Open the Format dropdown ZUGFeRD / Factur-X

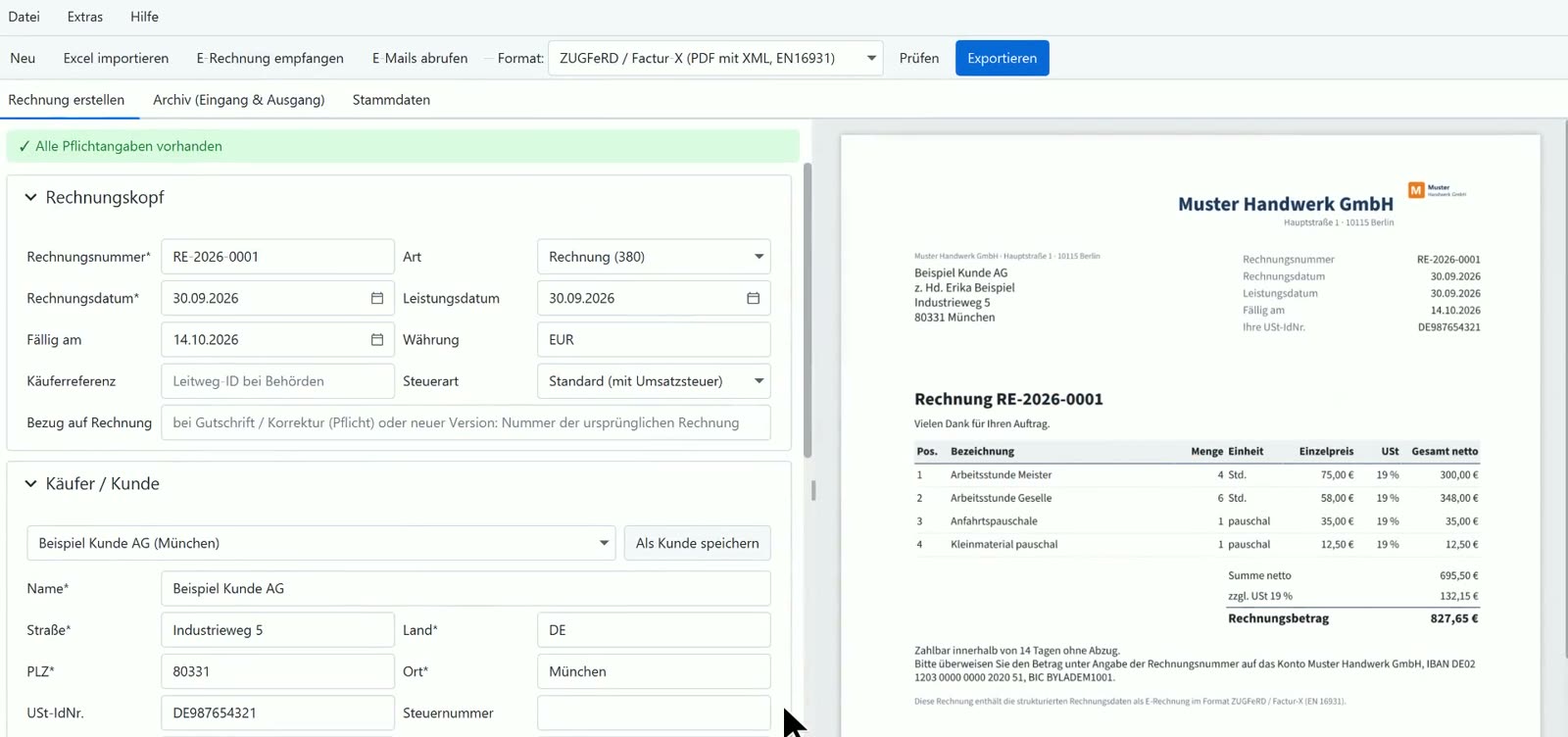715,58
